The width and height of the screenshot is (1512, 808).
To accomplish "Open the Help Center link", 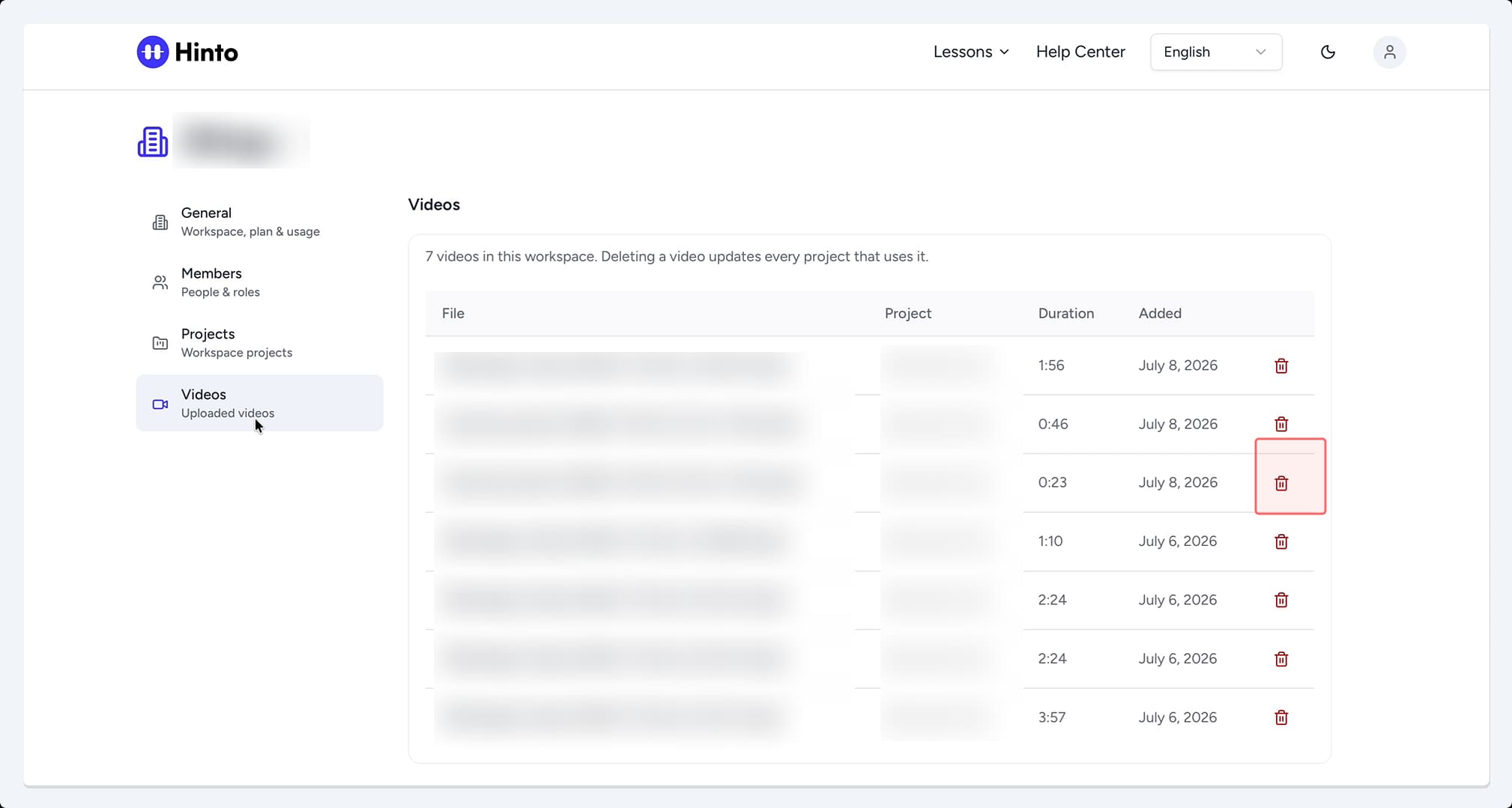I will 1080,52.
